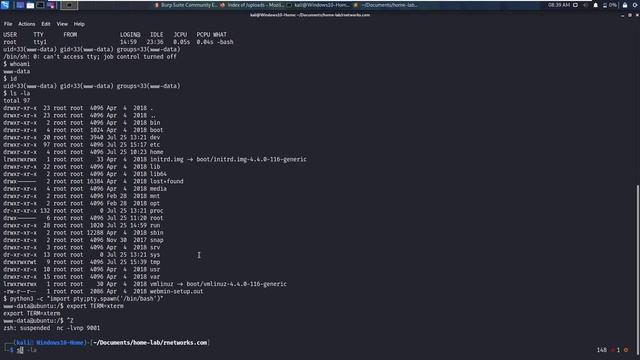This screenshot has height=360, width=640.
Task: Click the 'zsh: suspended nc -lvnp 9001' line
Action: [x=51, y=329]
